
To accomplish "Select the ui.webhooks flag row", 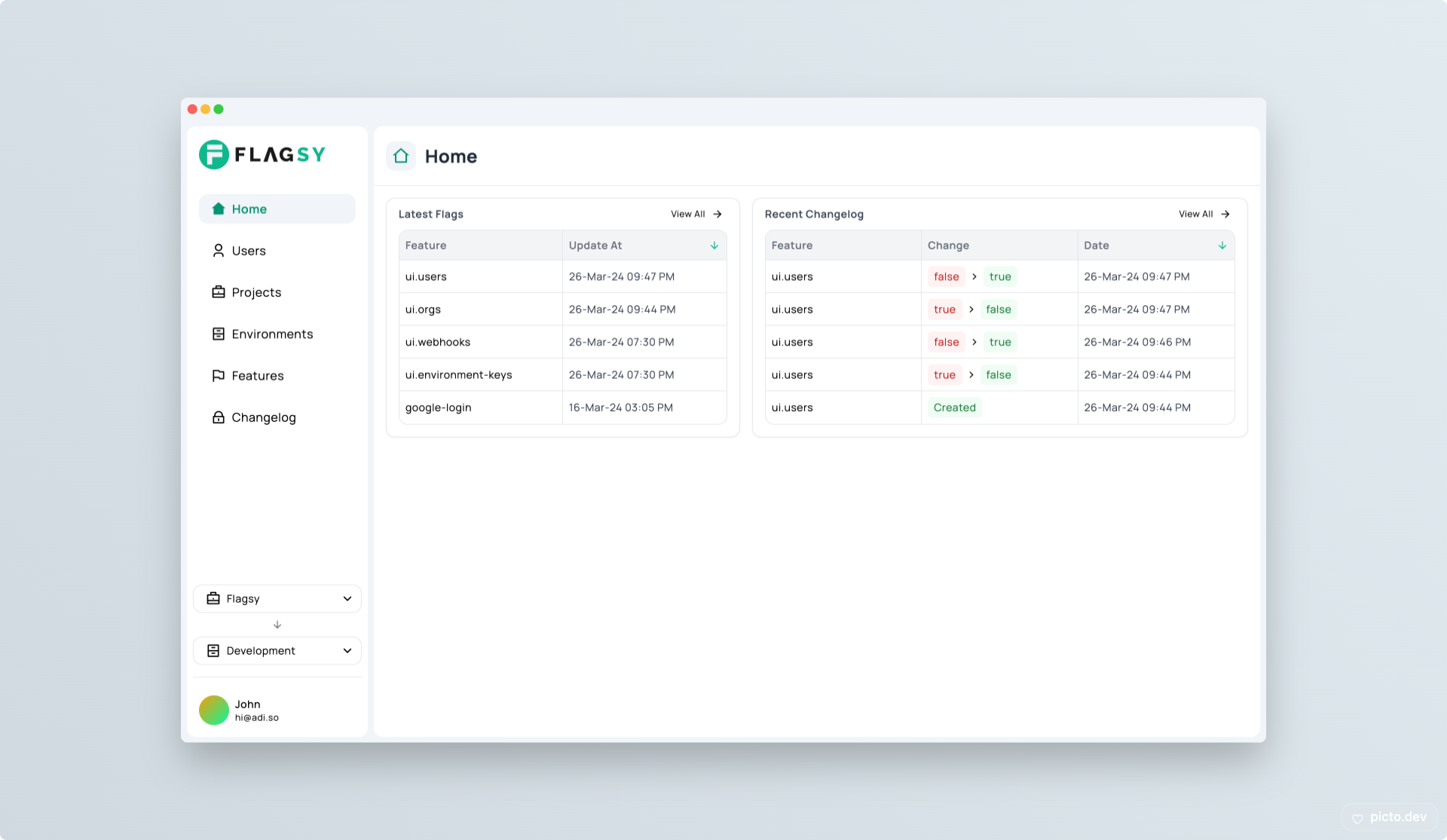I will (438, 342).
